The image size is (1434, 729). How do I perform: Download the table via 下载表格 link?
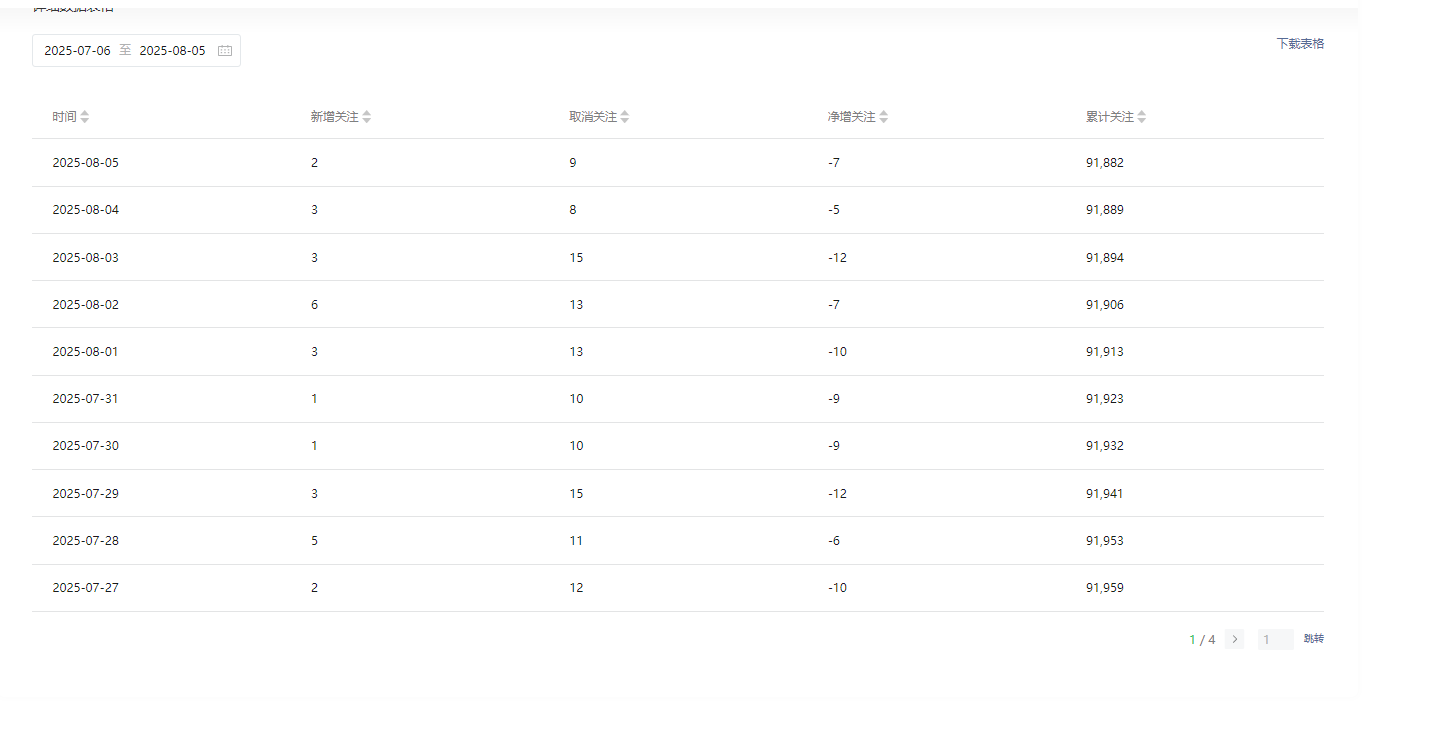(x=1300, y=44)
